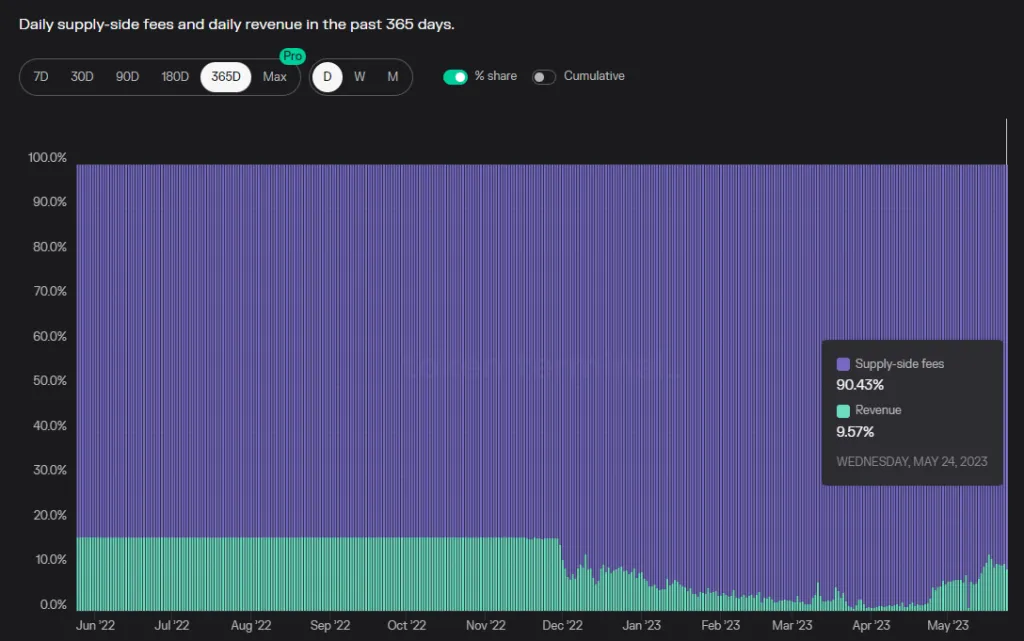This screenshot has height=641, width=1024.
Task: Disable the % share toggle
Action: coord(455,76)
